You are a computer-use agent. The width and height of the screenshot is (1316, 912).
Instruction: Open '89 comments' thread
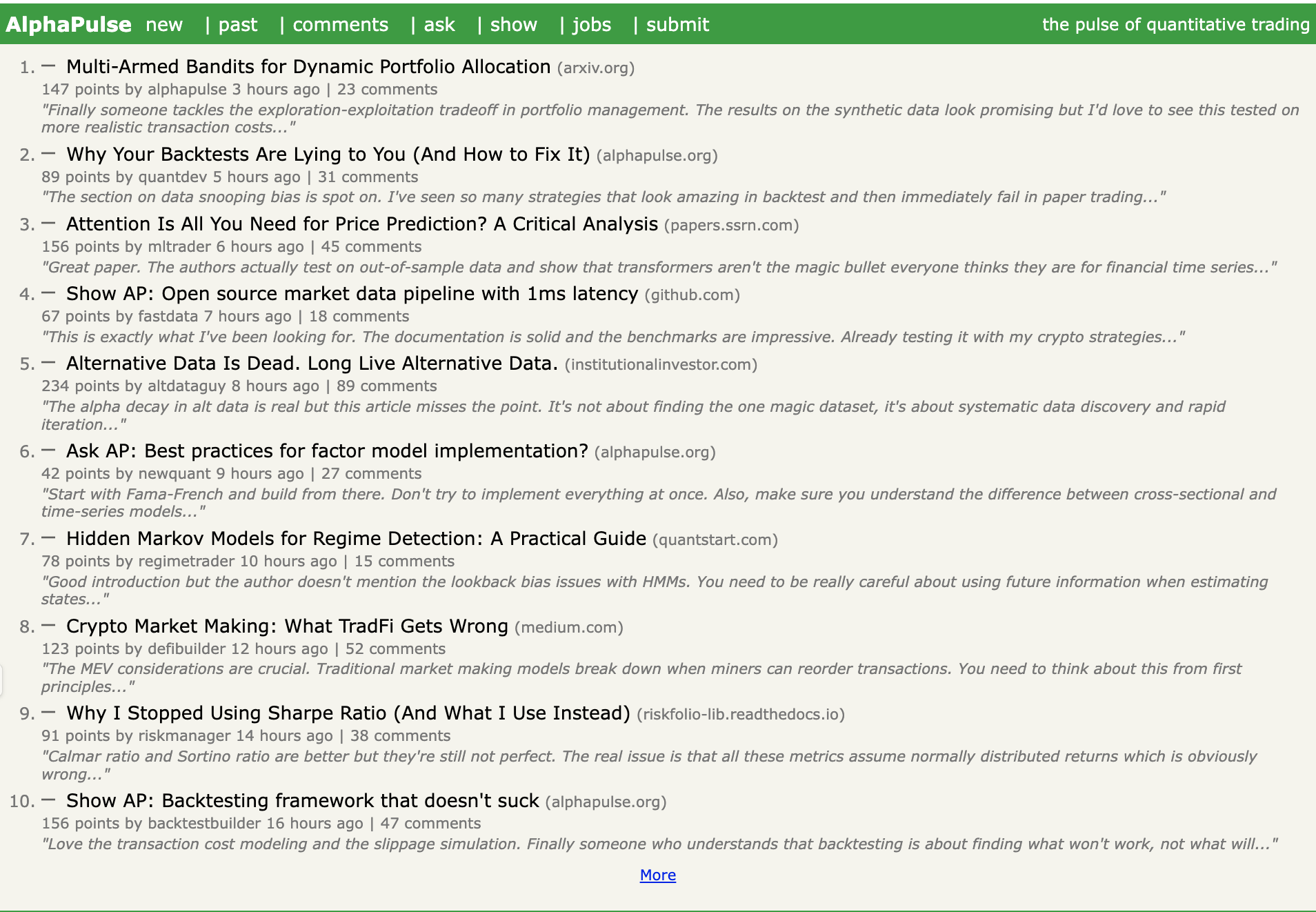tap(386, 386)
